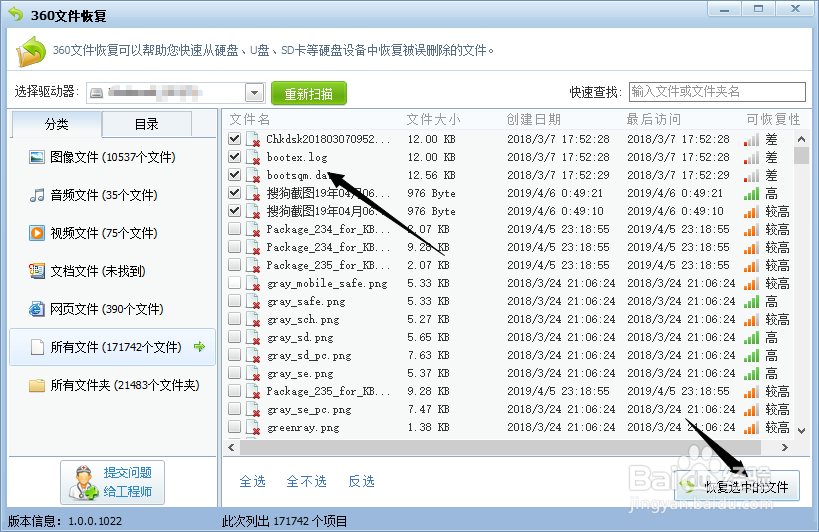
Task: Open 提交问题给工程师 button
Action: click(x=112, y=482)
